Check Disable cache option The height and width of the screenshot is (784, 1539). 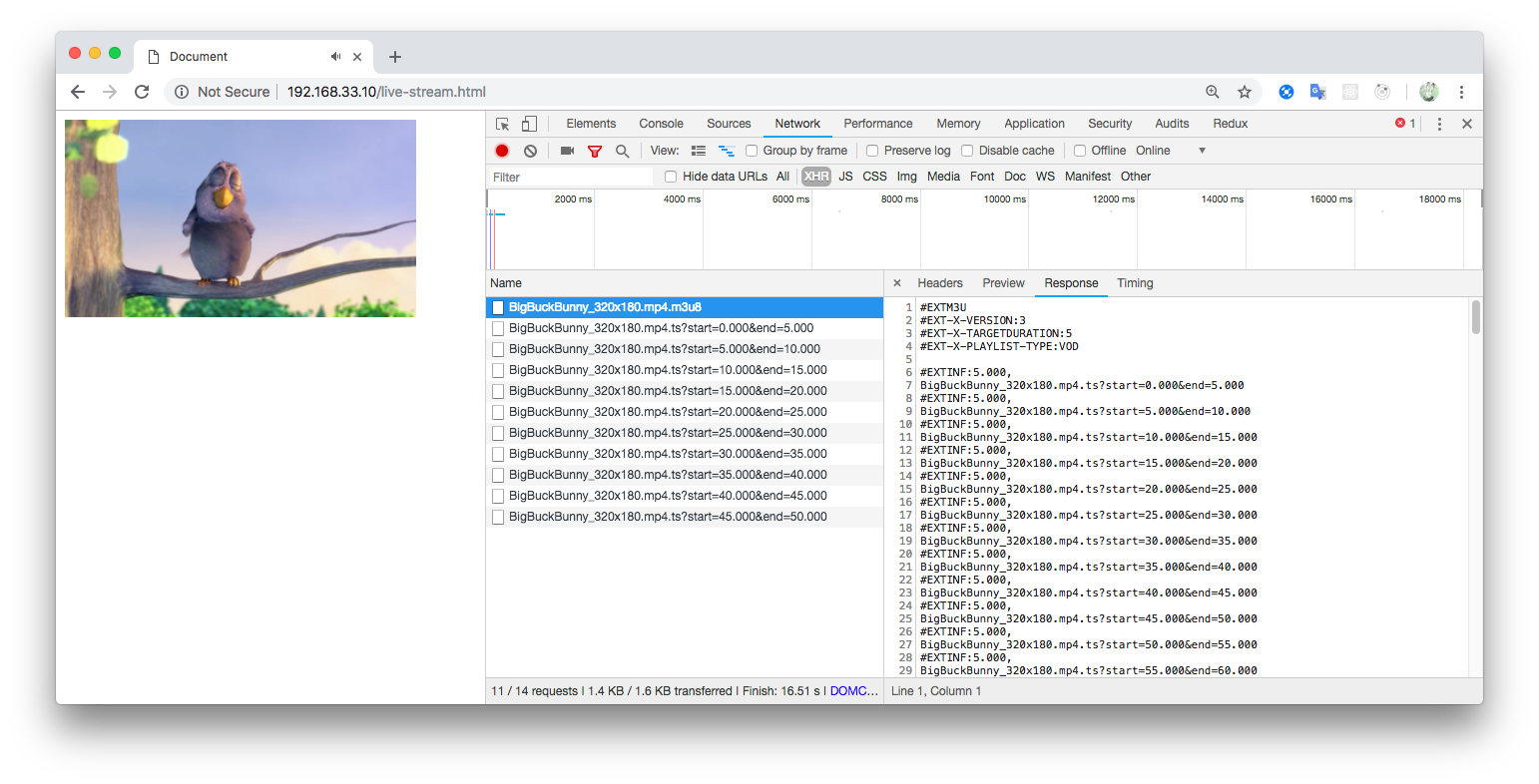point(967,150)
